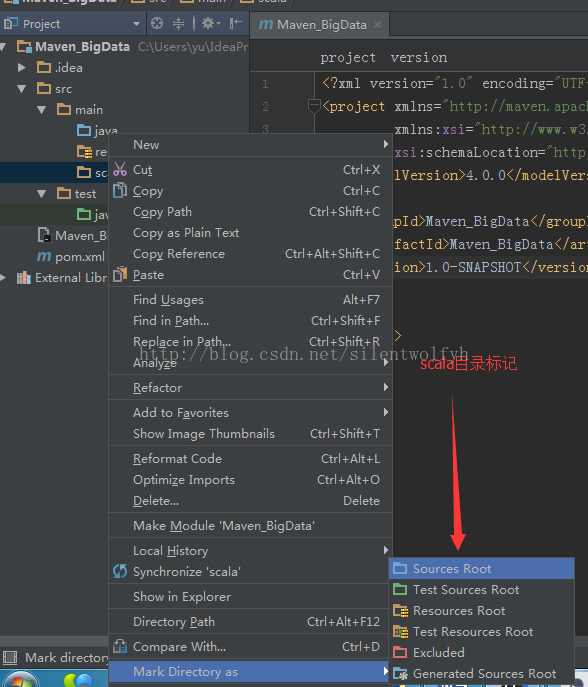This screenshot has height=687, width=588.
Task: Collapse the src folder
Action: tap(21, 89)
